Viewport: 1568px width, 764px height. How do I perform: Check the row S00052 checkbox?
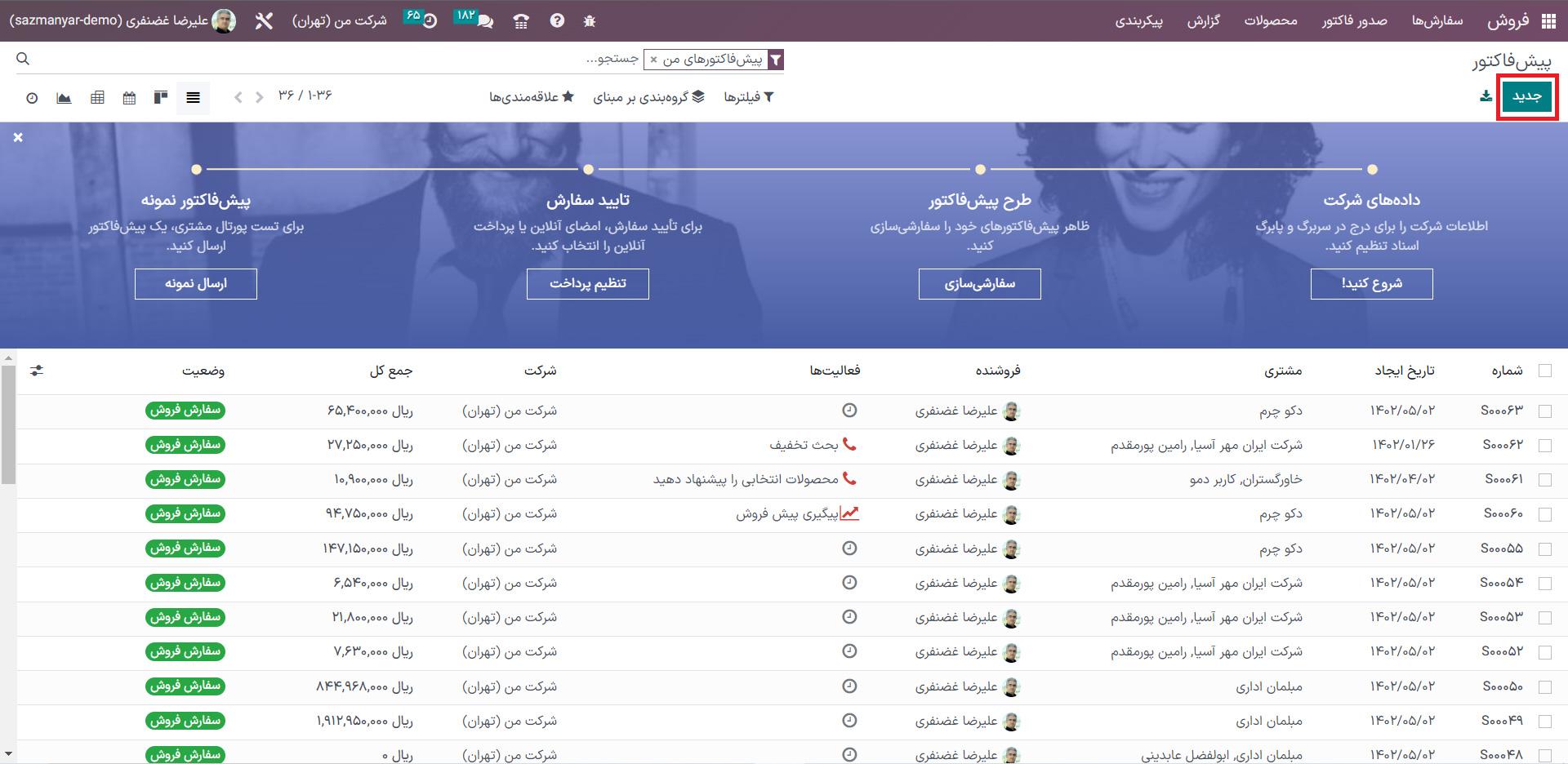tap(1545, 652)
